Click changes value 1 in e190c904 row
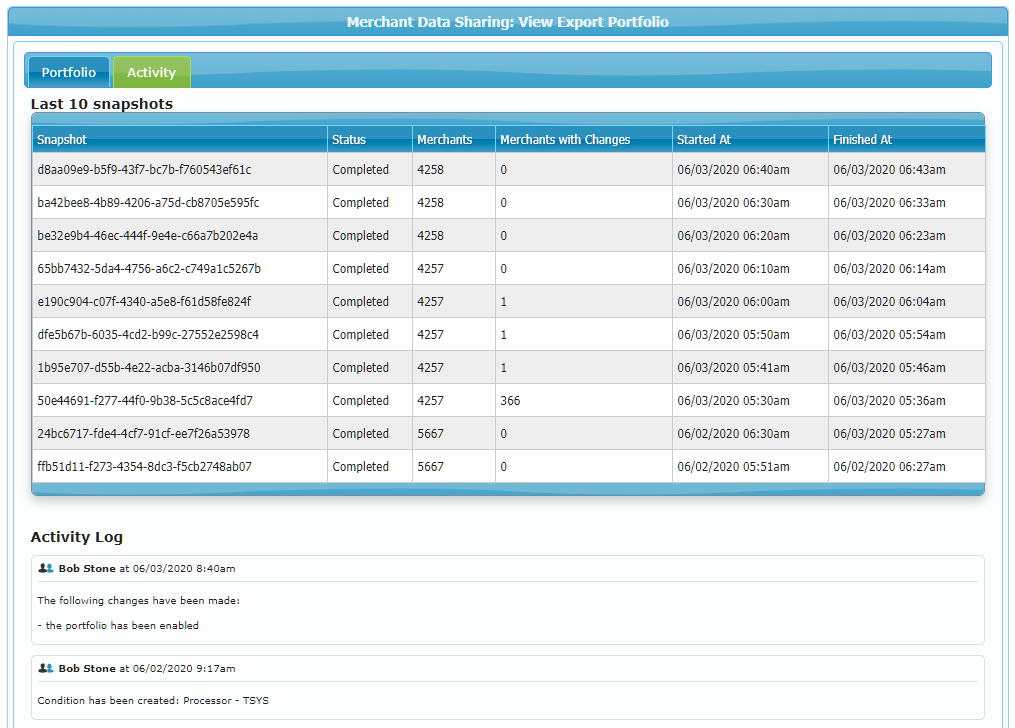 [504, 302]
